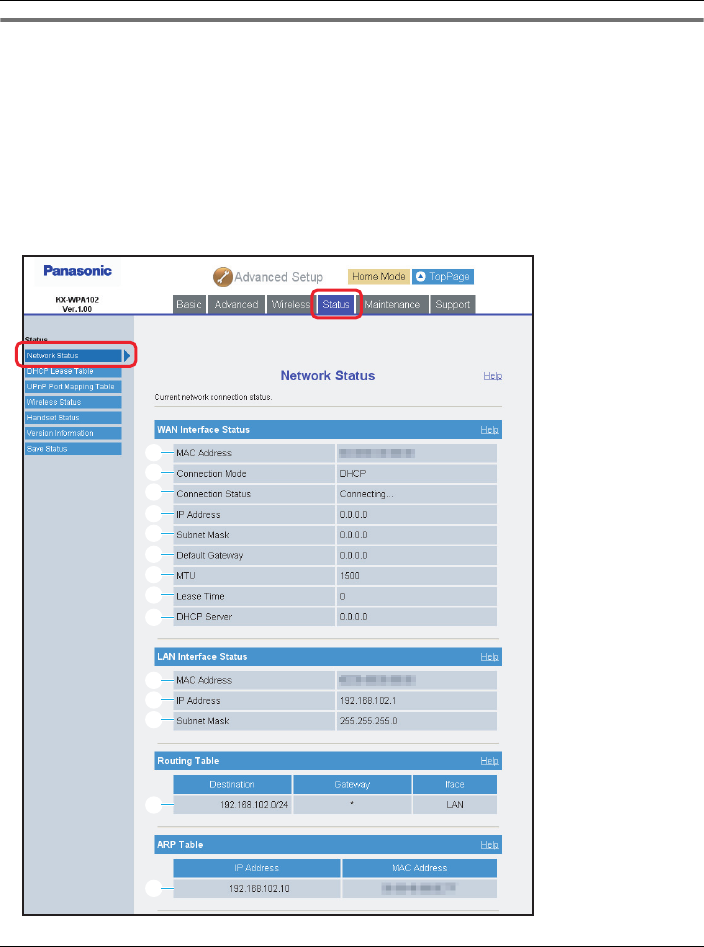Click the Panasonic logo
This screenshot has height=947, width=704.
77,271
